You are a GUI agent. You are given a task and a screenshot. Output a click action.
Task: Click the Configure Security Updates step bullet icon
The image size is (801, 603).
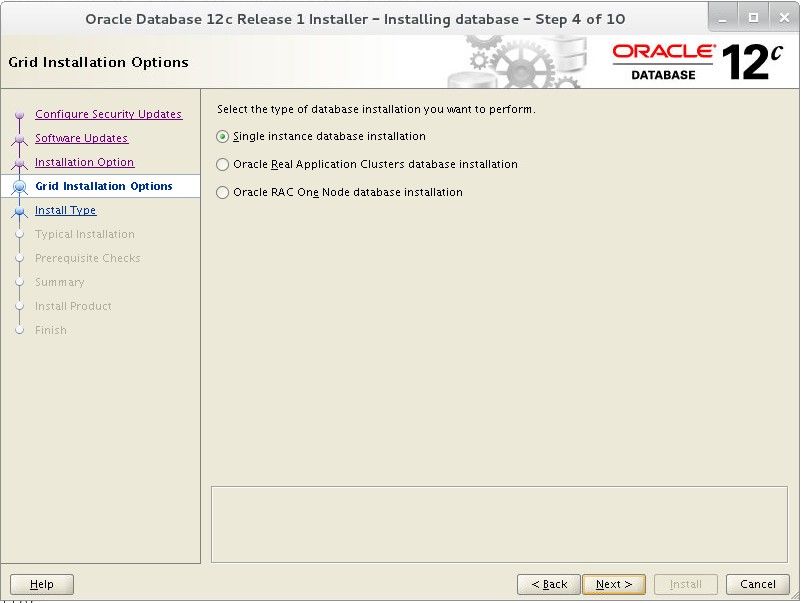[19, 115]
